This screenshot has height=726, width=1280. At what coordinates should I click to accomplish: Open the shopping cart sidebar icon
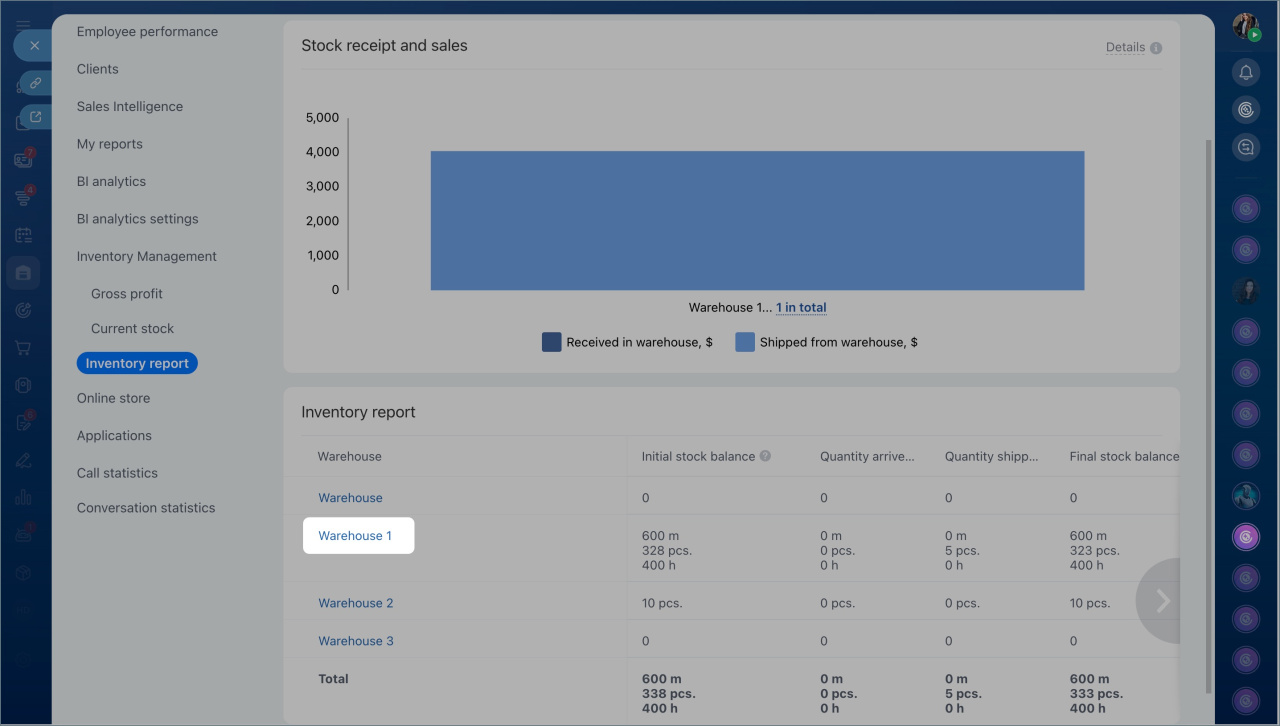point(23,348)
